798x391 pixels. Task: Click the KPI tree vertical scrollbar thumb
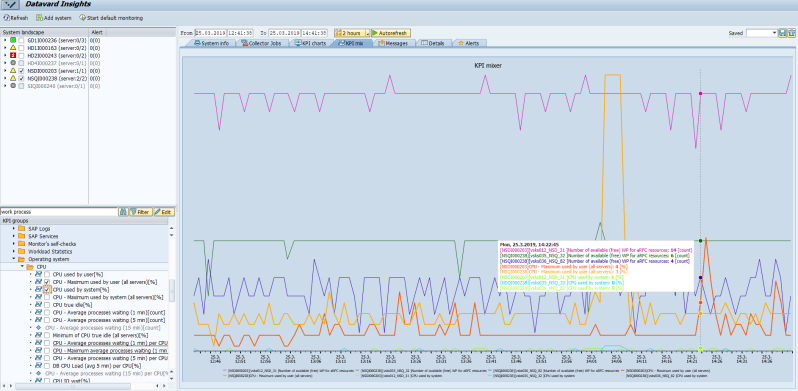[172, 290]
